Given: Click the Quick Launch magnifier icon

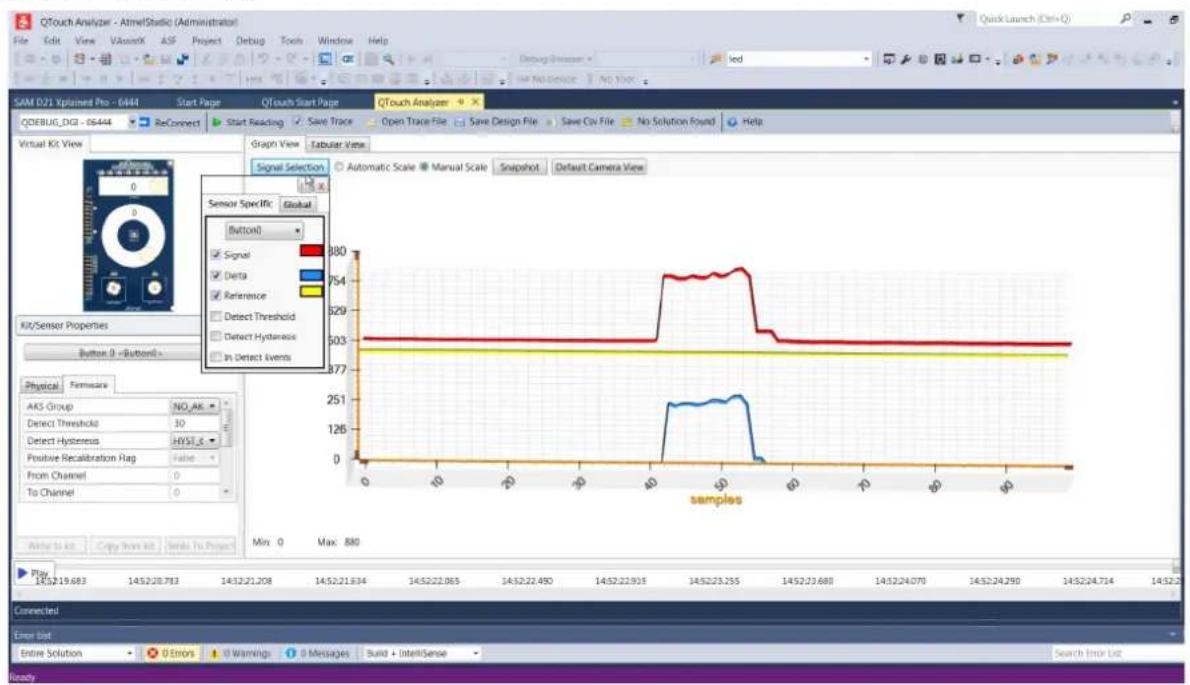Looking at the screenshot, I should [x=1125, y=18].
